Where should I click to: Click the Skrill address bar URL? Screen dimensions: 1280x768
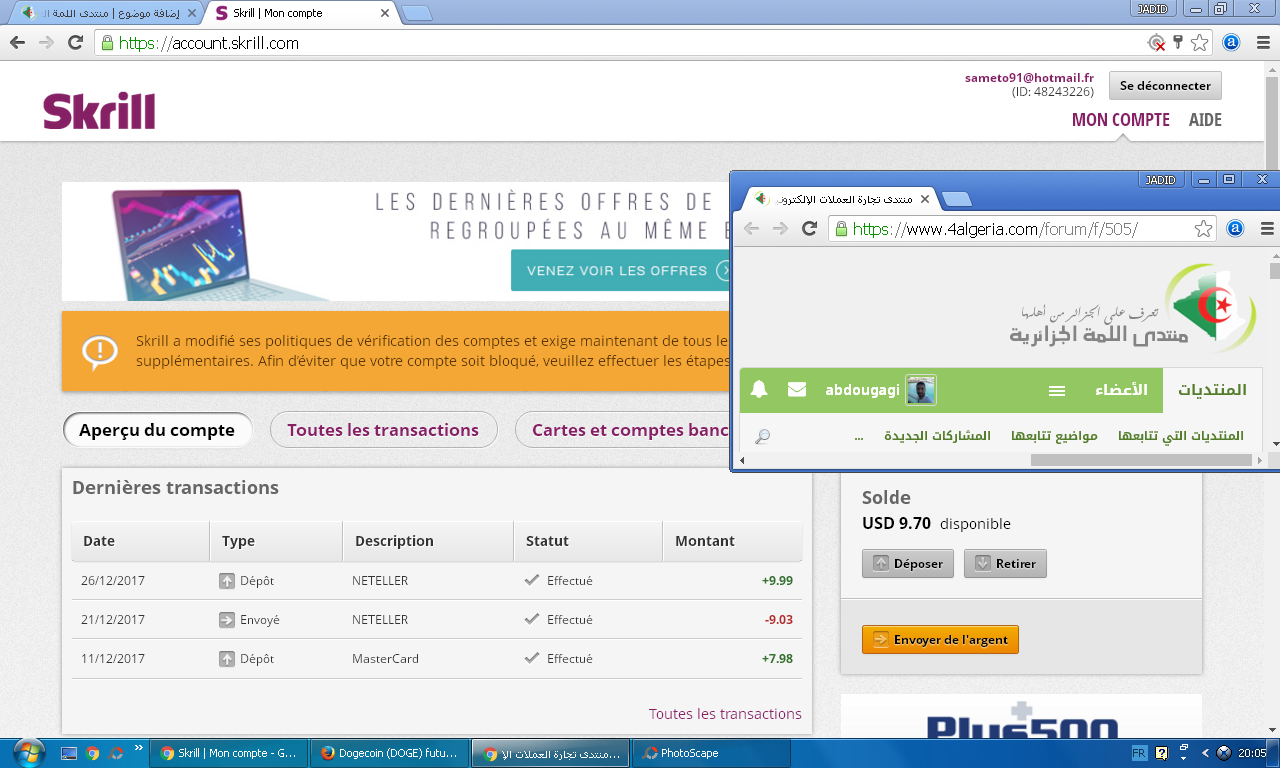(235, 43)
